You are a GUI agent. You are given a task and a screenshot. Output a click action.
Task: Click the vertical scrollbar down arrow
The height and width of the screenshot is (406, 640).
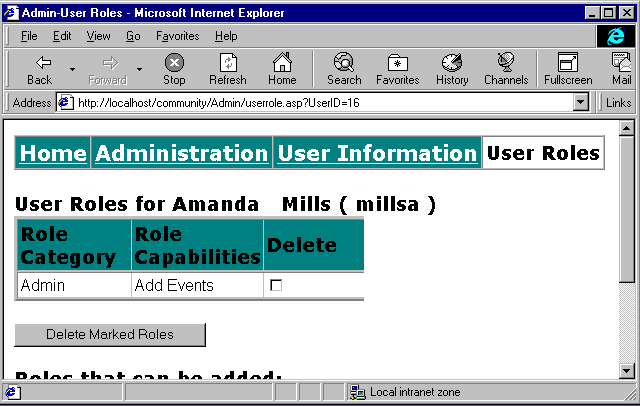click(x=627, y=371)
